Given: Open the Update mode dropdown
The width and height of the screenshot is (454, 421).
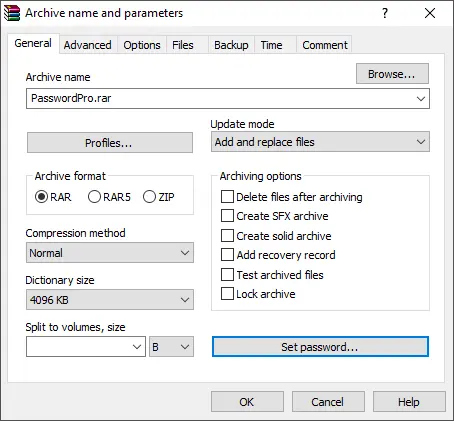Looking at the screenshot, I should tap(320, 142).
